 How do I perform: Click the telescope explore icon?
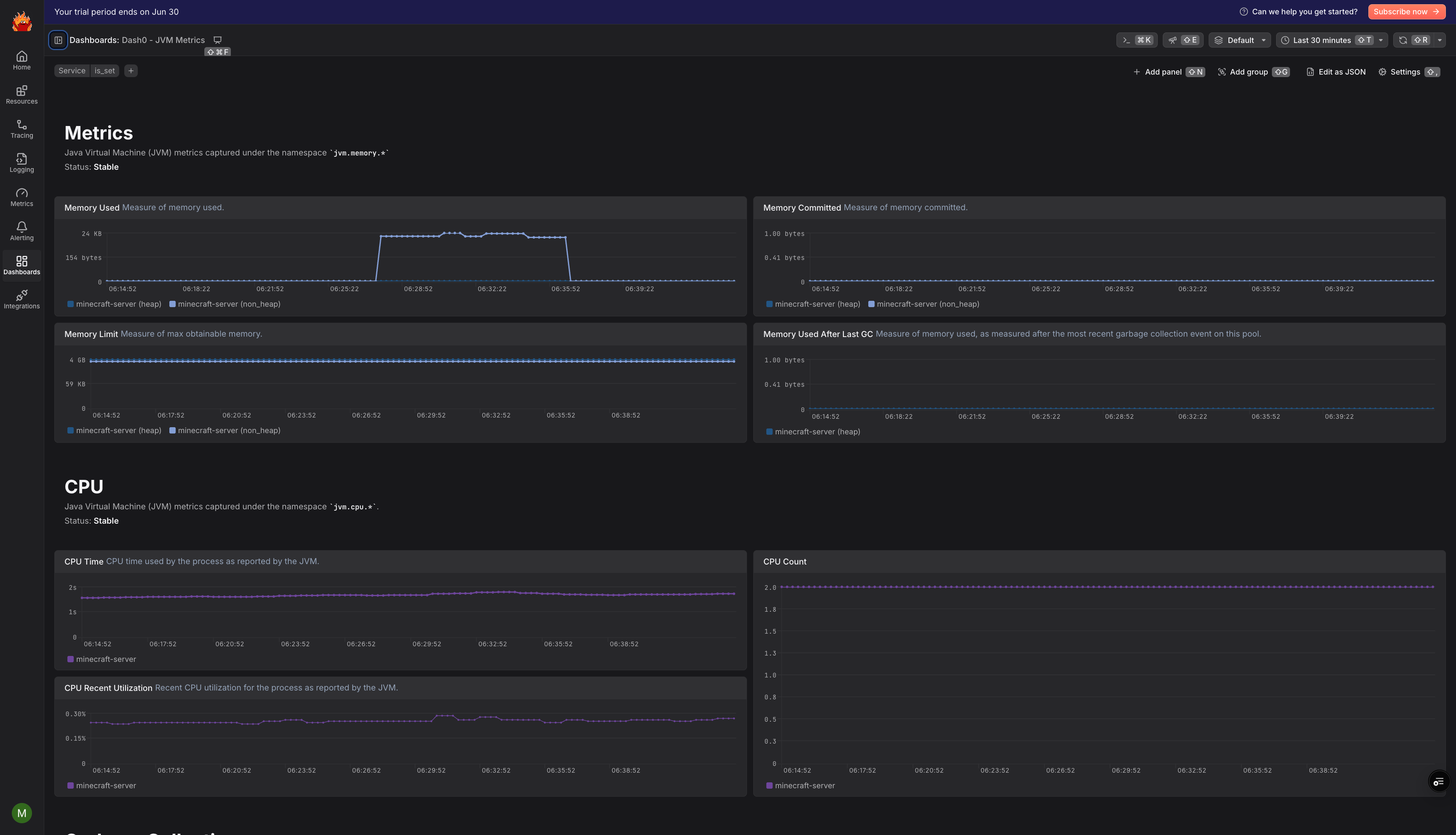coord(1173,40)
